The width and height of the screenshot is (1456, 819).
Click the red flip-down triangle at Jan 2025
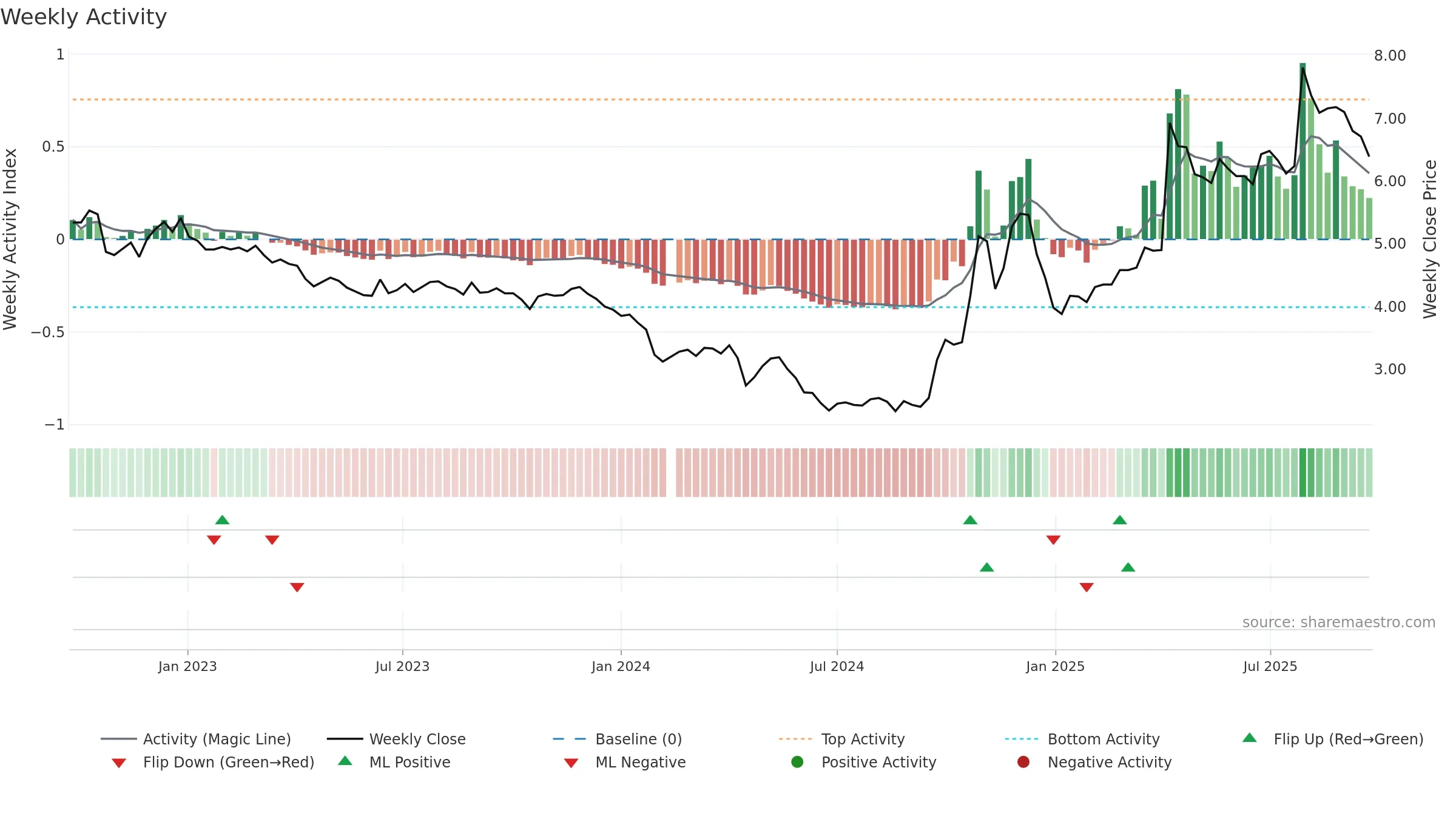click(1053, 540)
